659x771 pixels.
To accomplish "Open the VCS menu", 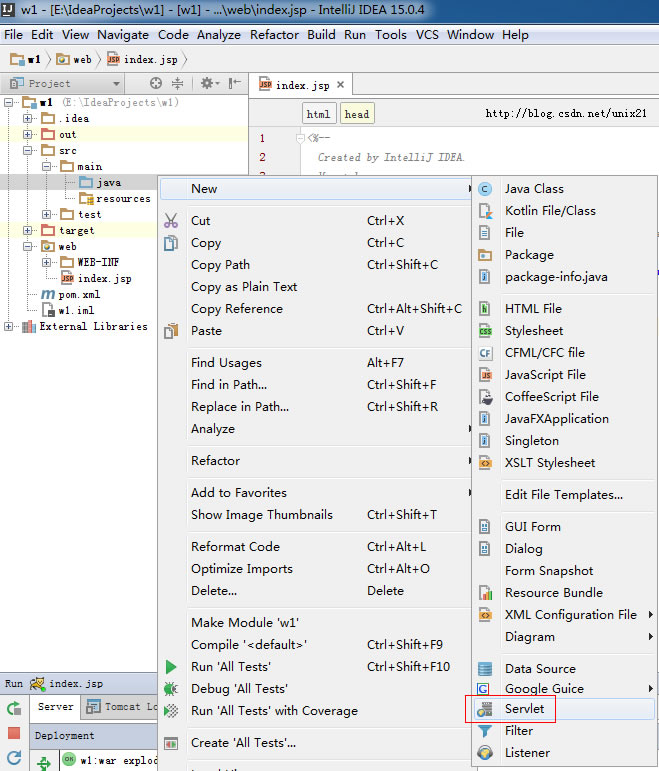I will click(x=427, y=35).
